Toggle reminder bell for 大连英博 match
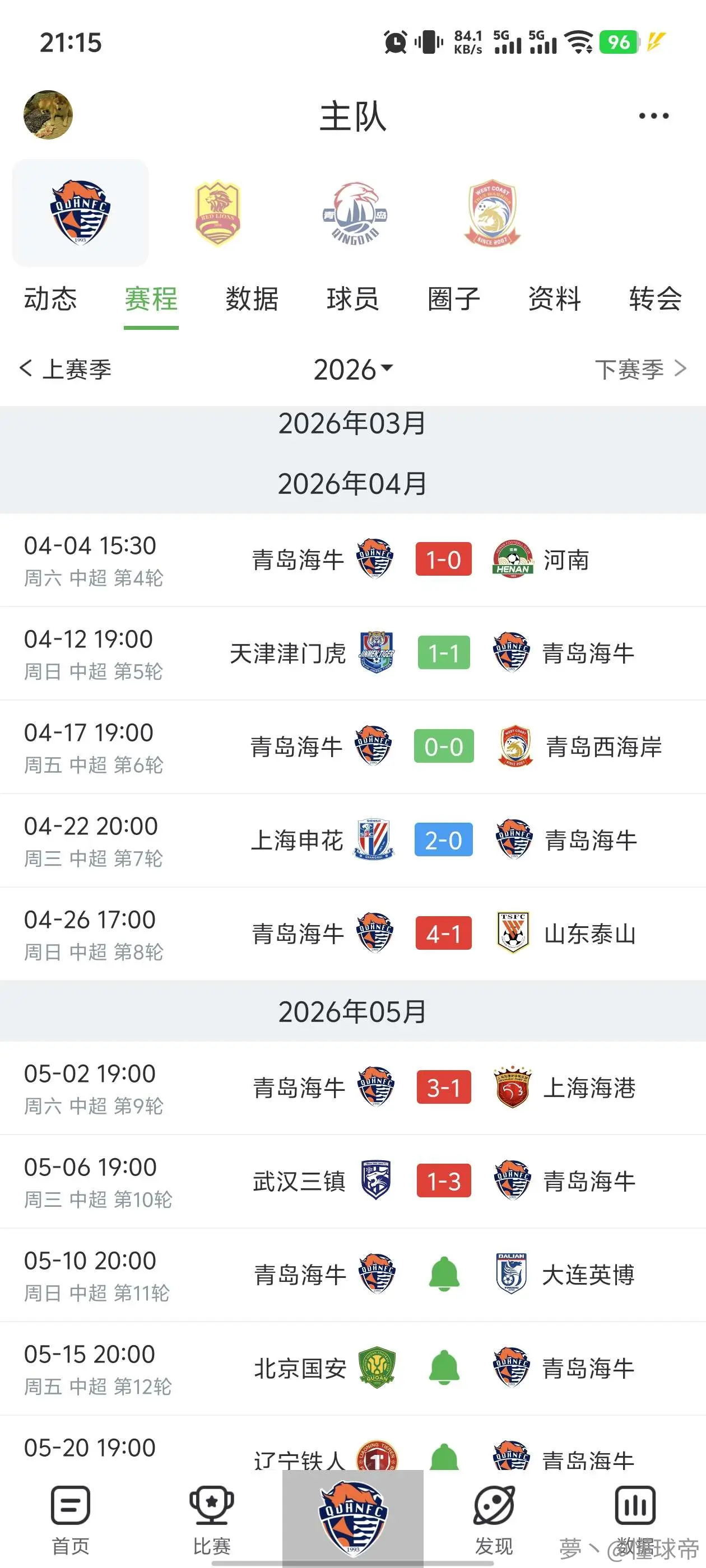 point(444,1274)
